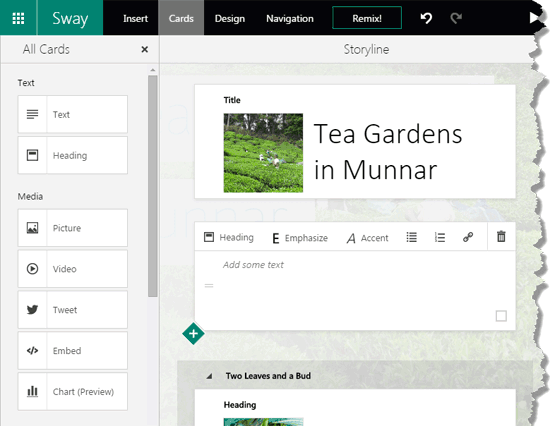Screen dimensions: 550x426
Task: Switch to the Cards tab
Action: point(181,18)
